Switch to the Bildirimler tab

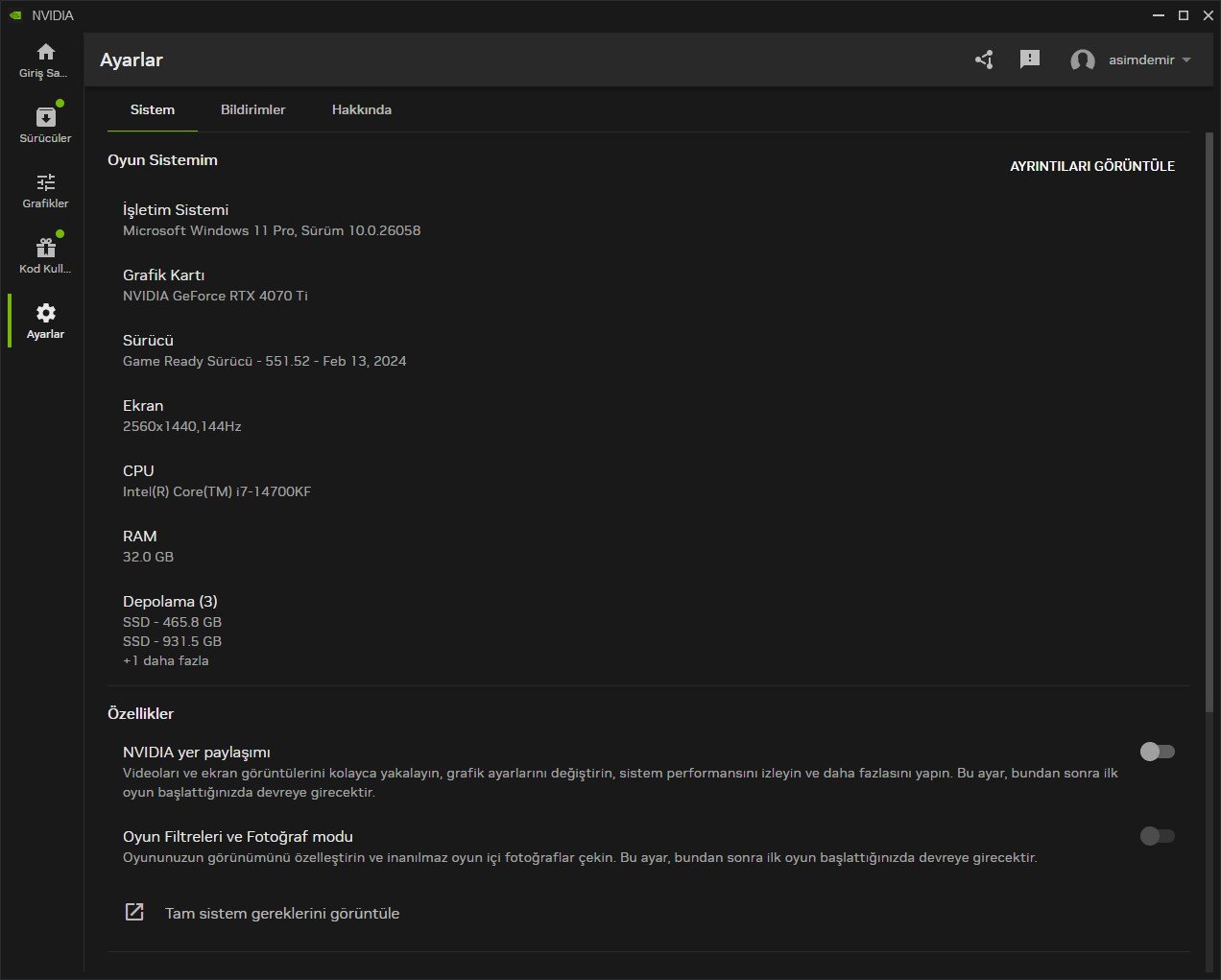point(252,109)
